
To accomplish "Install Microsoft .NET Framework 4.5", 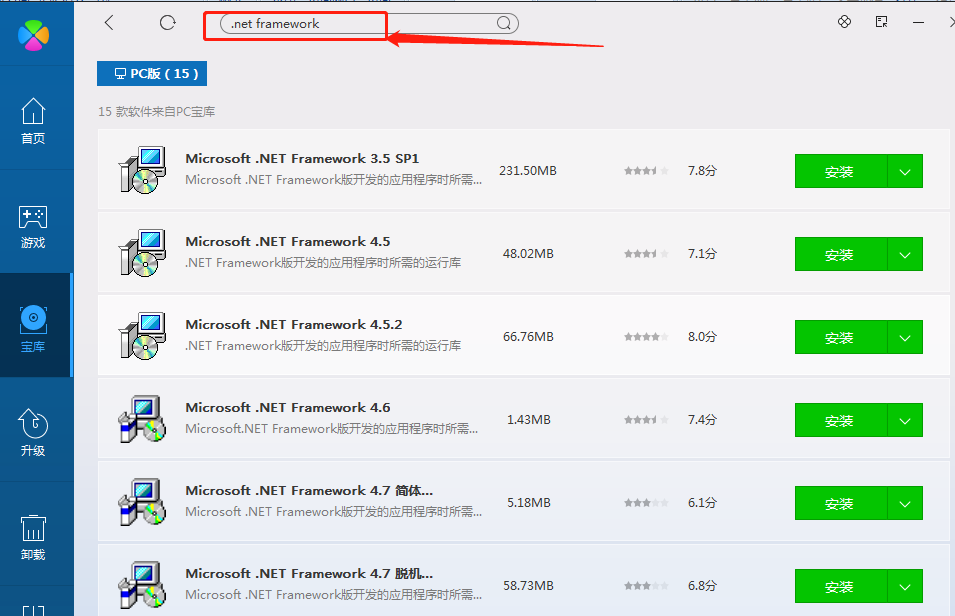I will (x=840, y=254).
